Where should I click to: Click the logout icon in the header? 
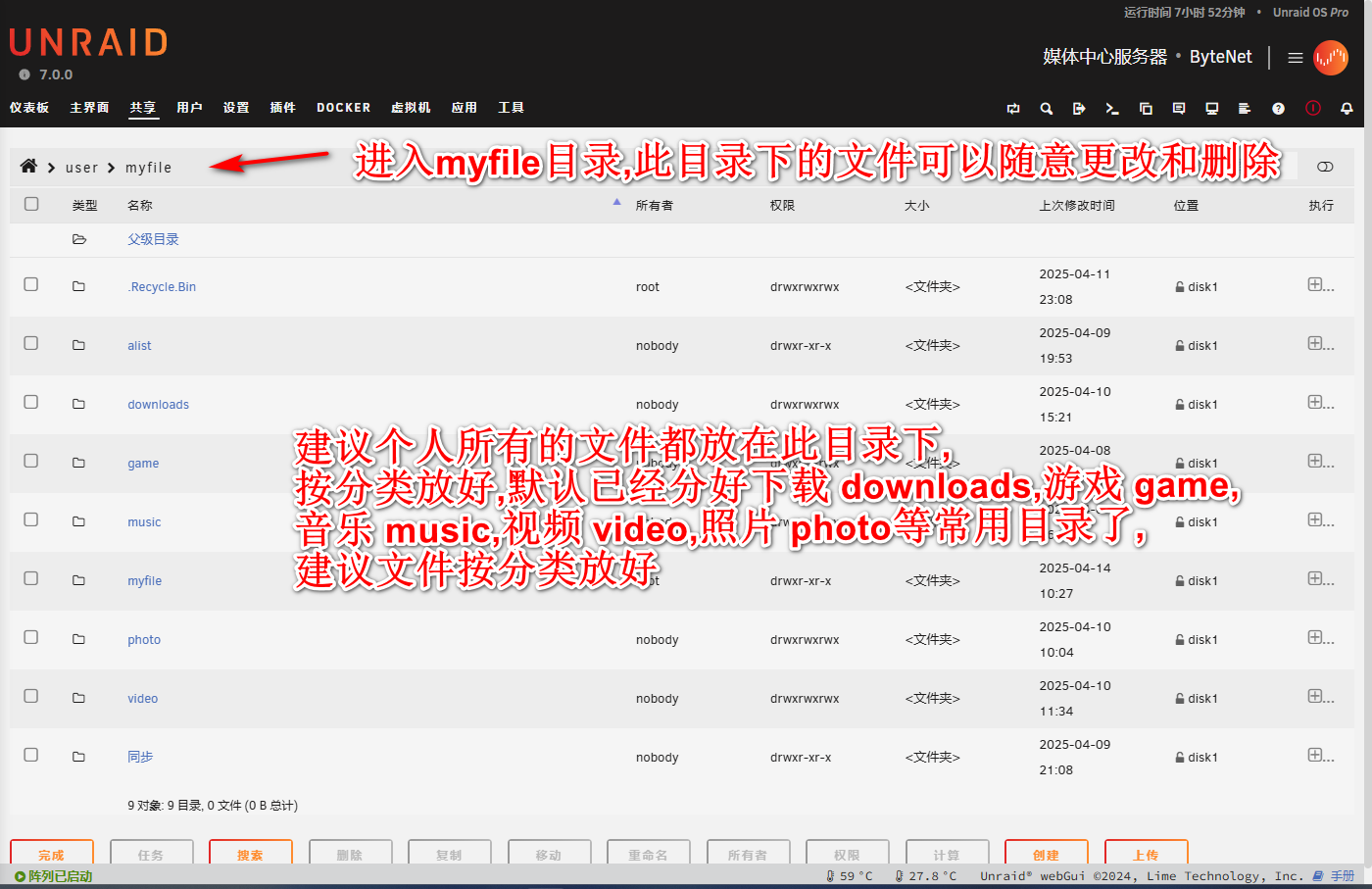(1079, 109)
